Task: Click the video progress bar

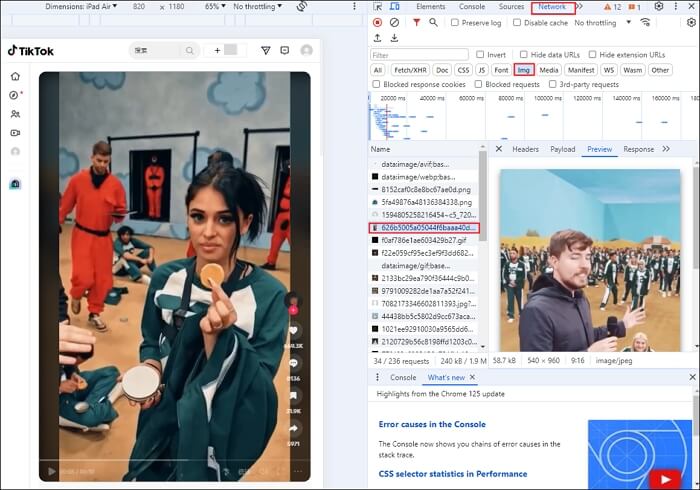Action: tap(175, 460)
